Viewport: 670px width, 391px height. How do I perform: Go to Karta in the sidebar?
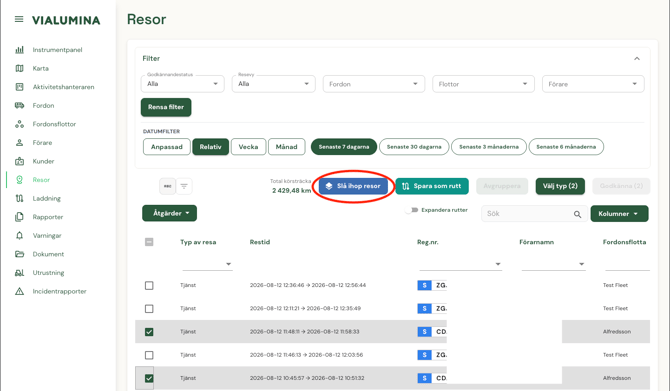click(41, 68)
